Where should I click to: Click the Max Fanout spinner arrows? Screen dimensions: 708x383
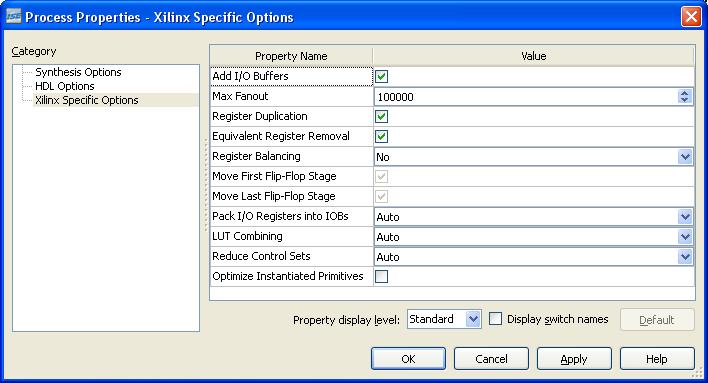684,96
